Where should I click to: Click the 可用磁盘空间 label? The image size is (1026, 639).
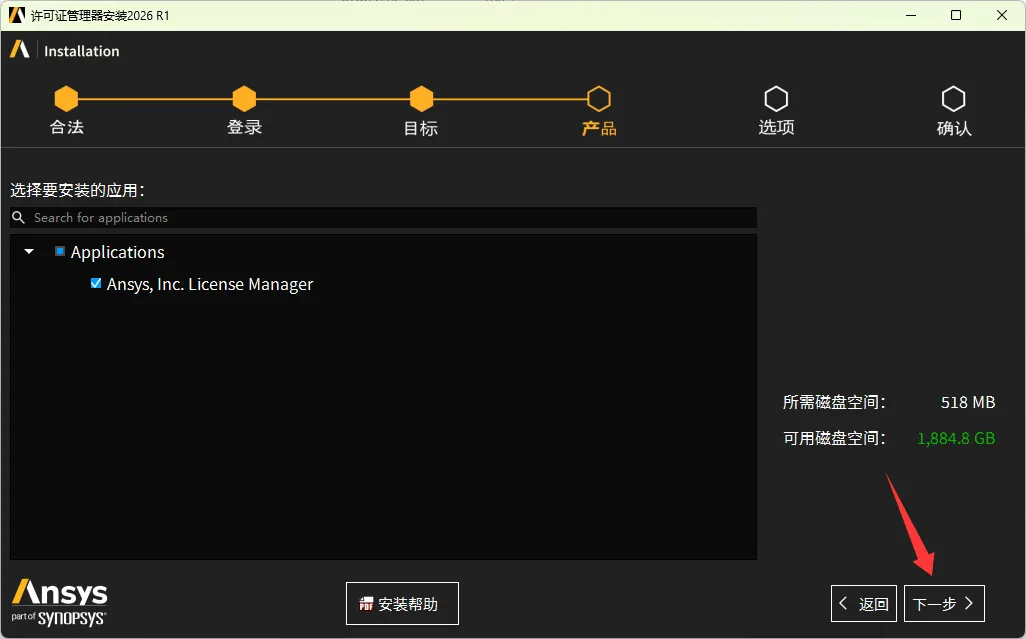tap(834, 438)
